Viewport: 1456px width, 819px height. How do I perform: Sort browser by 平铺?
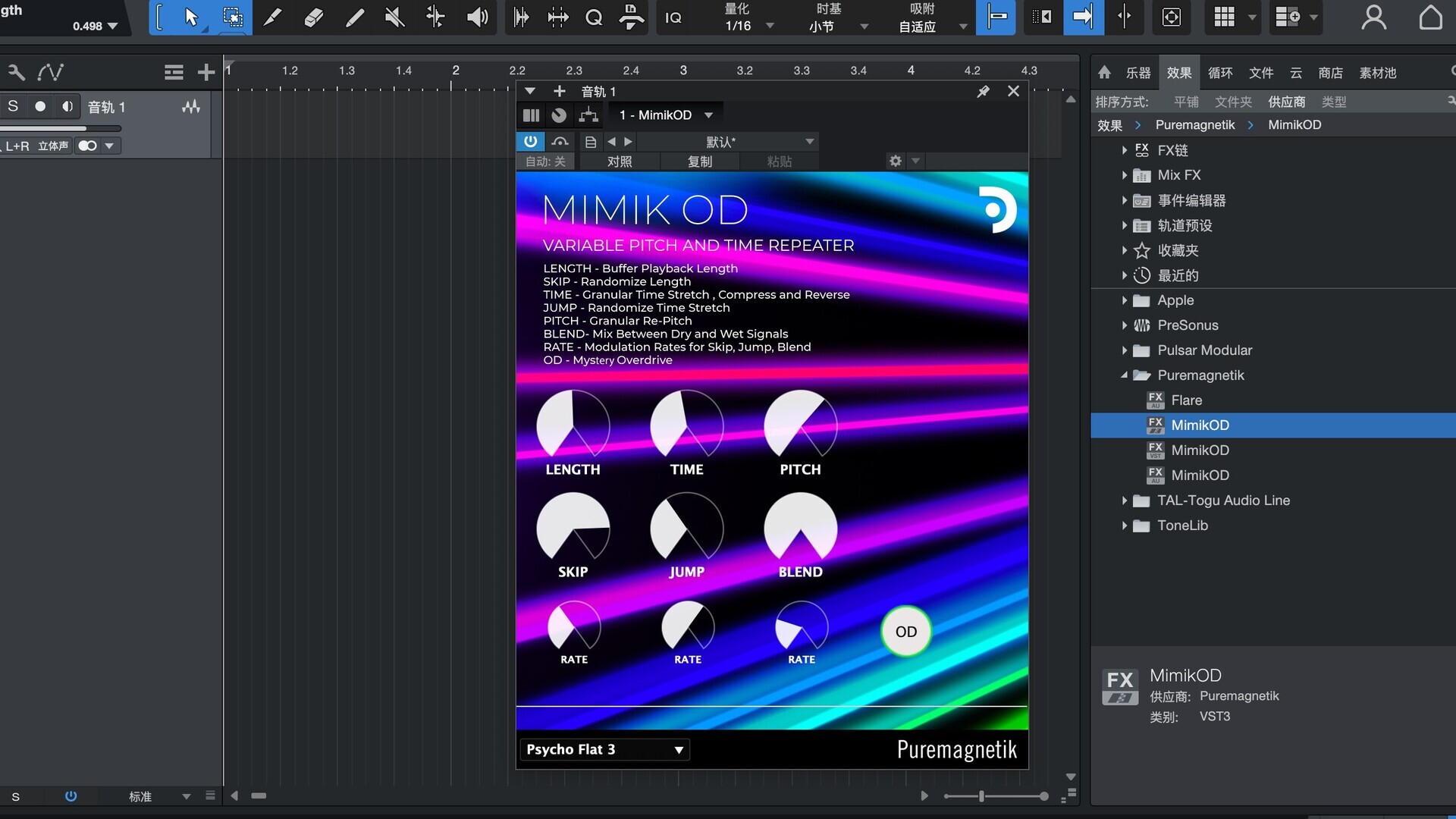pos(1186,102)
